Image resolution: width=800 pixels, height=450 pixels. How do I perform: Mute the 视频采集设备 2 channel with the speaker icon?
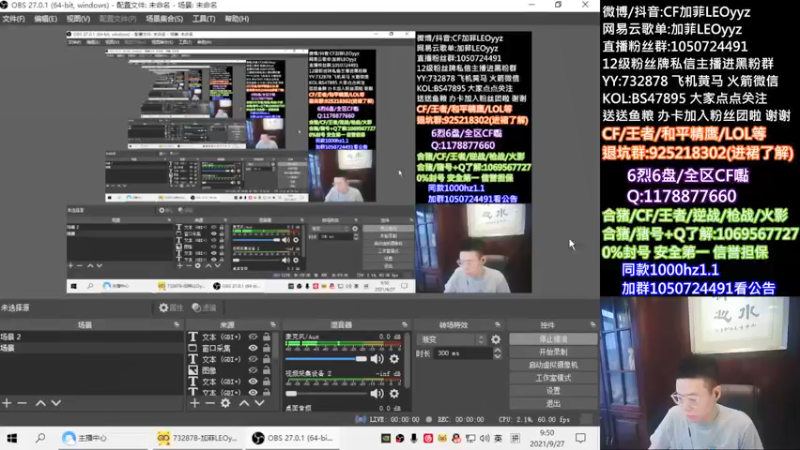click(x=377, y=393)
